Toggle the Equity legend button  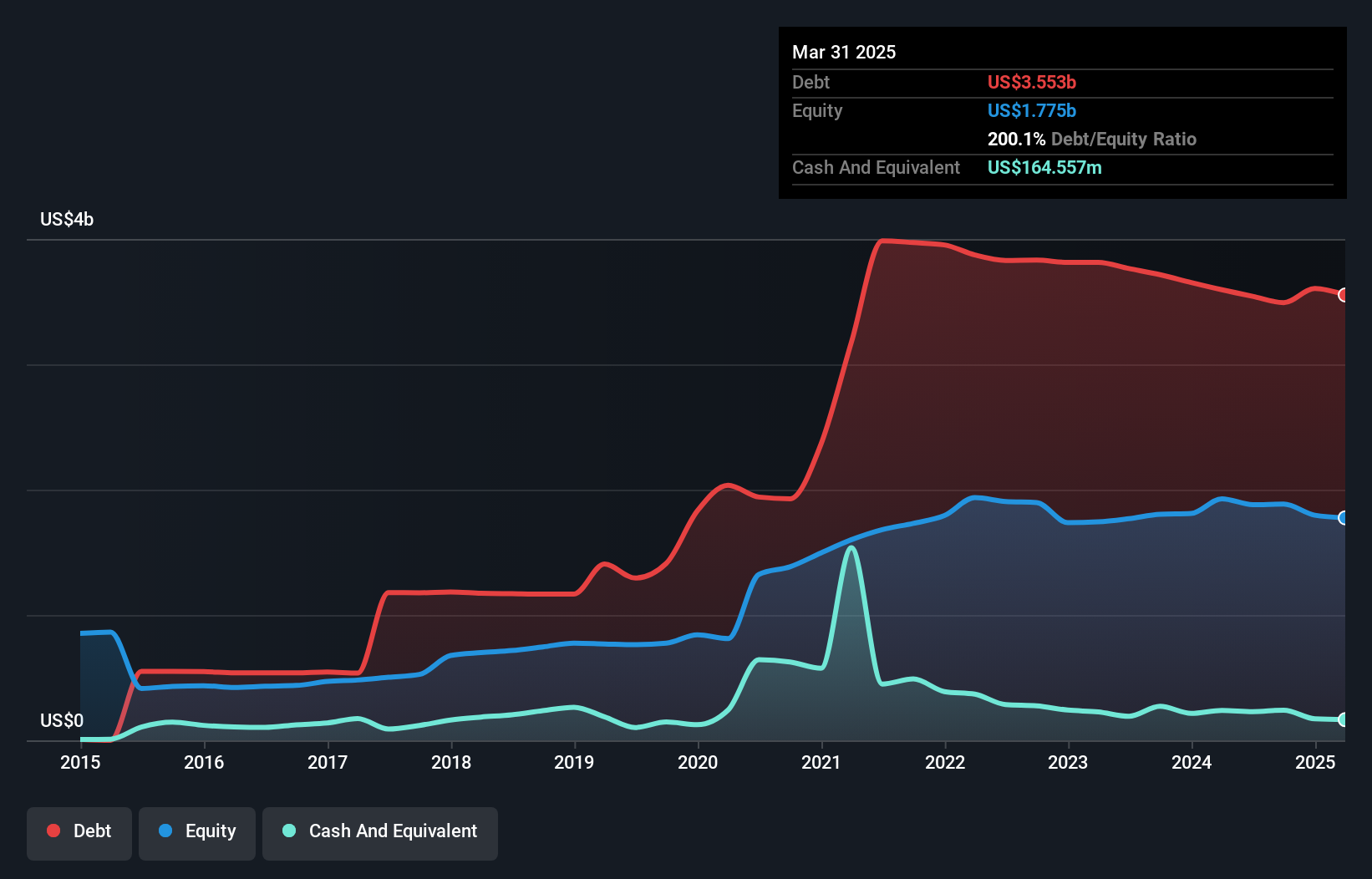pos(197,833)
